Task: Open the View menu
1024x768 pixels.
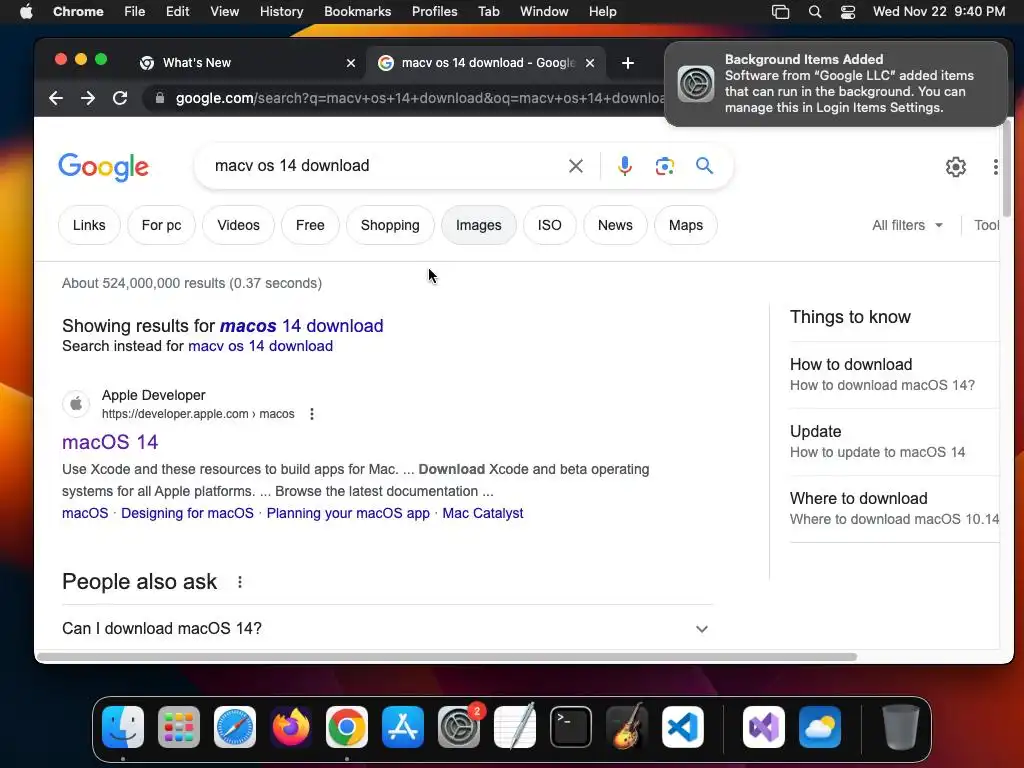Action: (x=225, y=11)
